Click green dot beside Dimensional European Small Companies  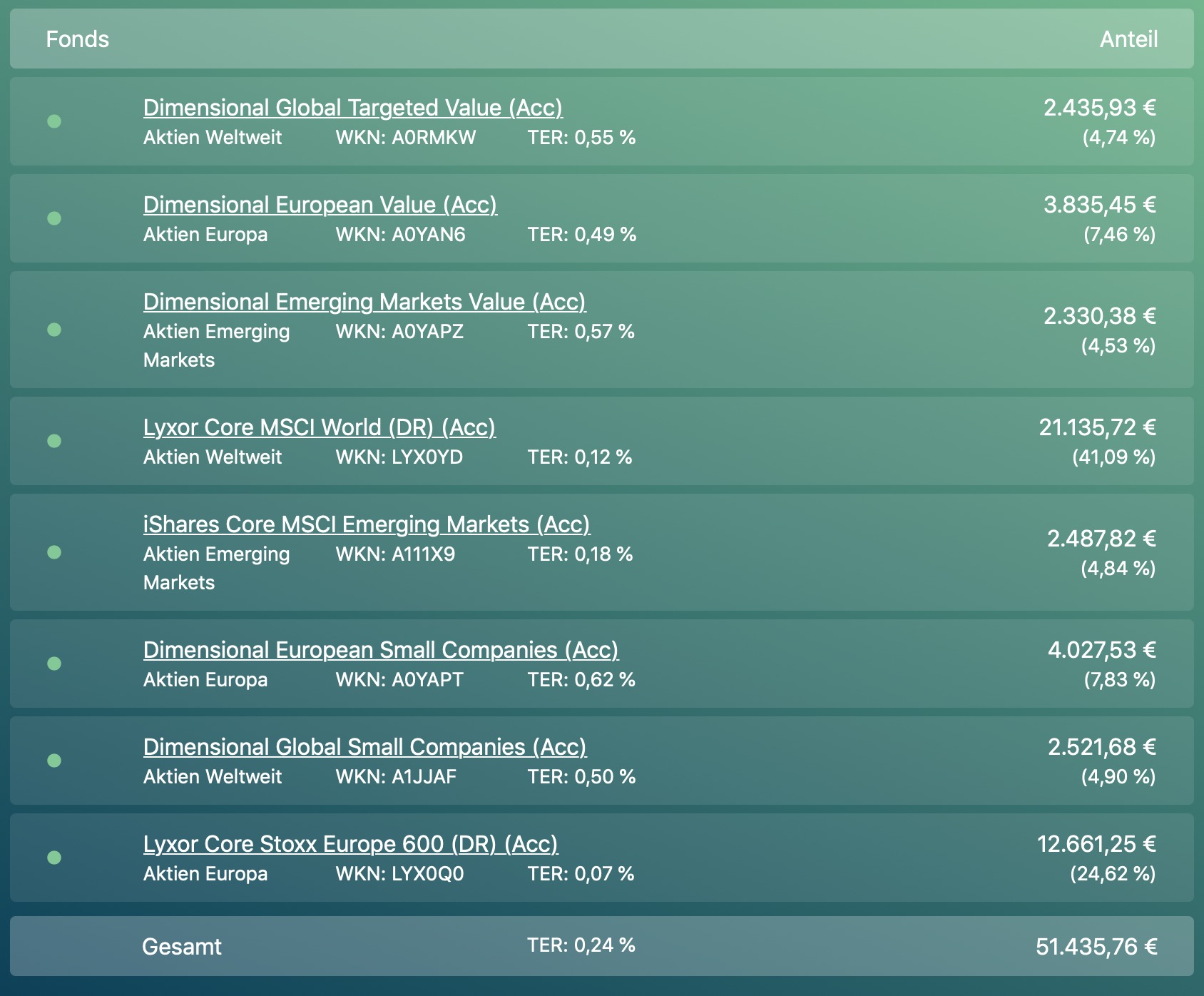(54, 664)
